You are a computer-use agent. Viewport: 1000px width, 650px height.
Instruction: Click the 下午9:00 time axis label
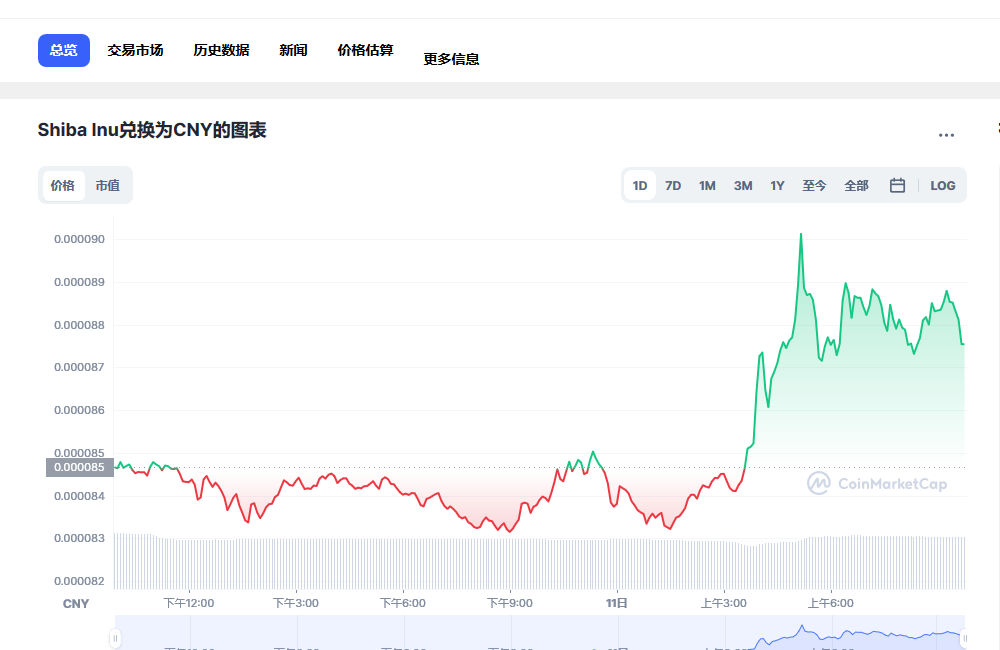510,603
